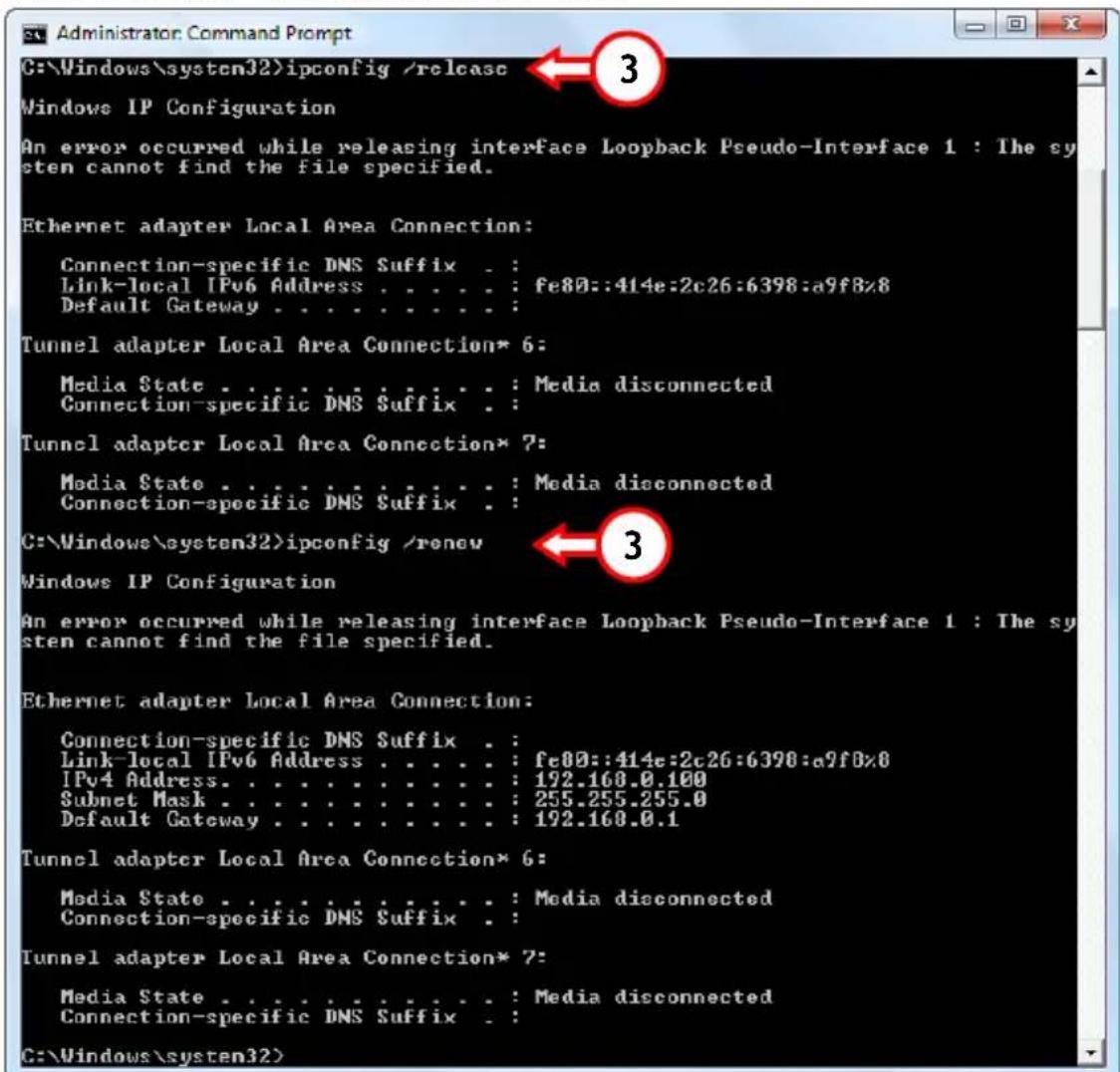This screenshot has width=1120, height=1072.
Task: Click the red arrow pointing at ipconfig /renew
Action: (x=568, y=544)
